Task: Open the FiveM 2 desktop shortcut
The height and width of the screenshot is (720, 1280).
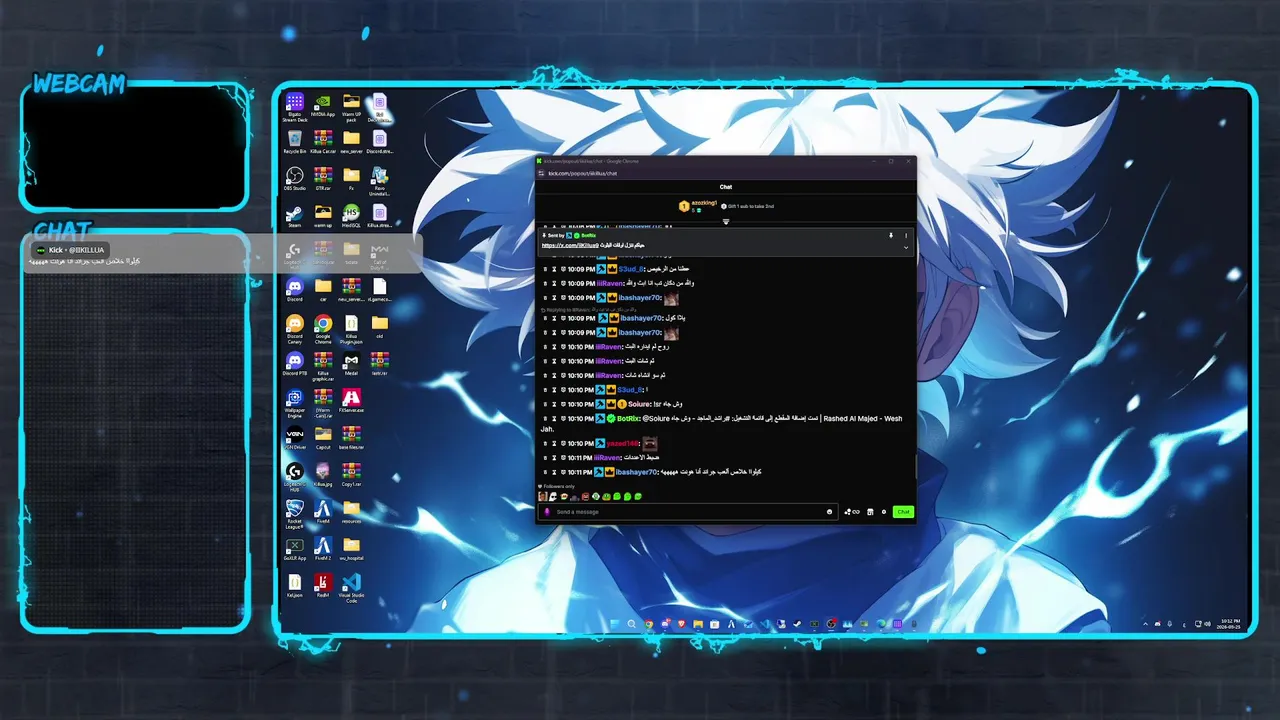Action: point(323,549)
